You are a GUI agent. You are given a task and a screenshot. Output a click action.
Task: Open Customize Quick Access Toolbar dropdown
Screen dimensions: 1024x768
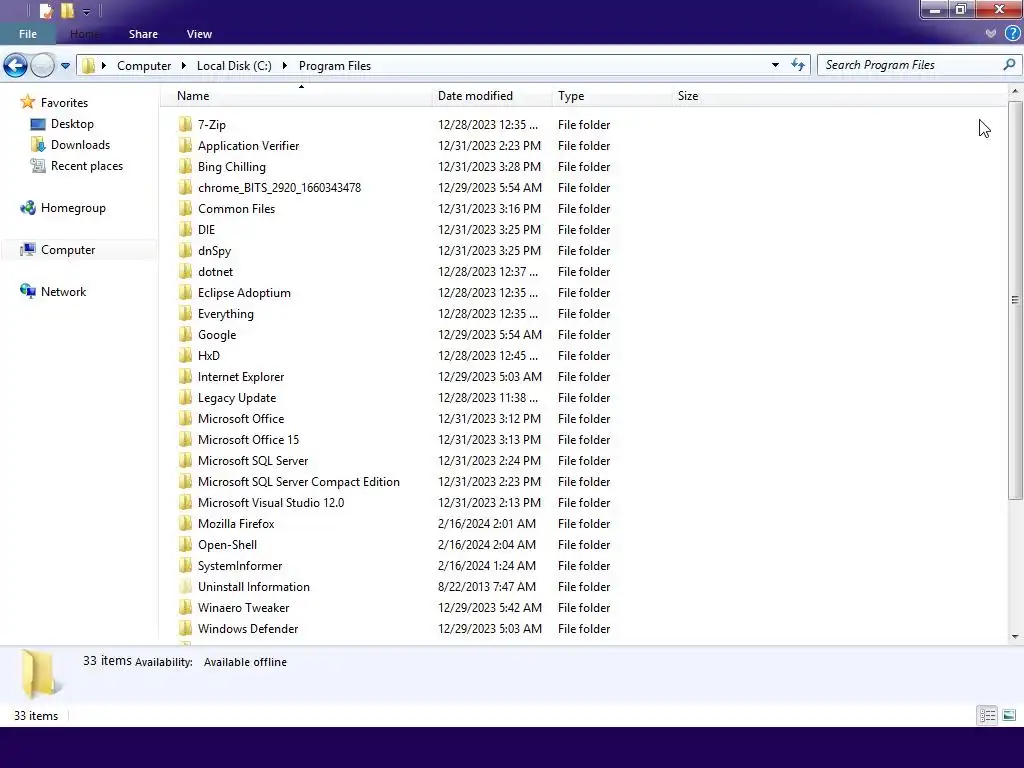coord(86,11)
